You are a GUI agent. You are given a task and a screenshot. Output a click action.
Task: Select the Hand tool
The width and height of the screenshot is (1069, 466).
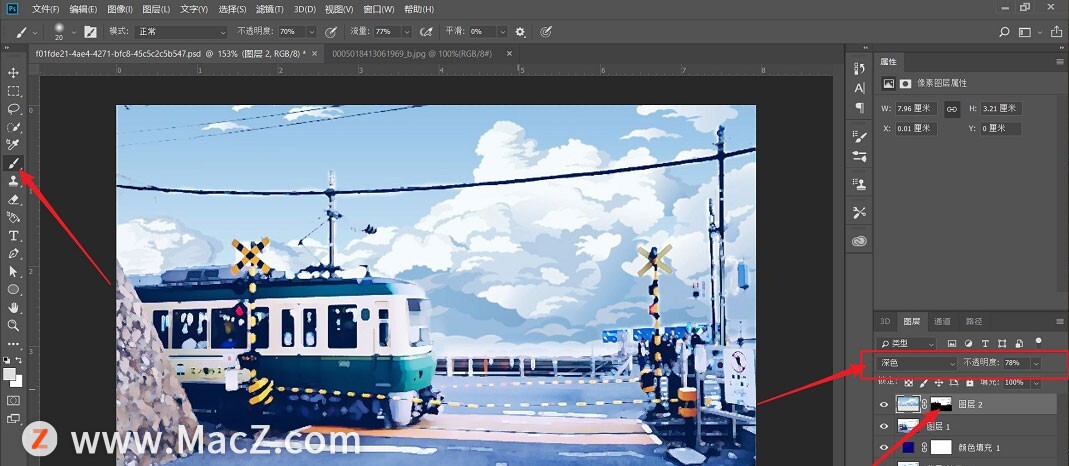click(13, 307)
